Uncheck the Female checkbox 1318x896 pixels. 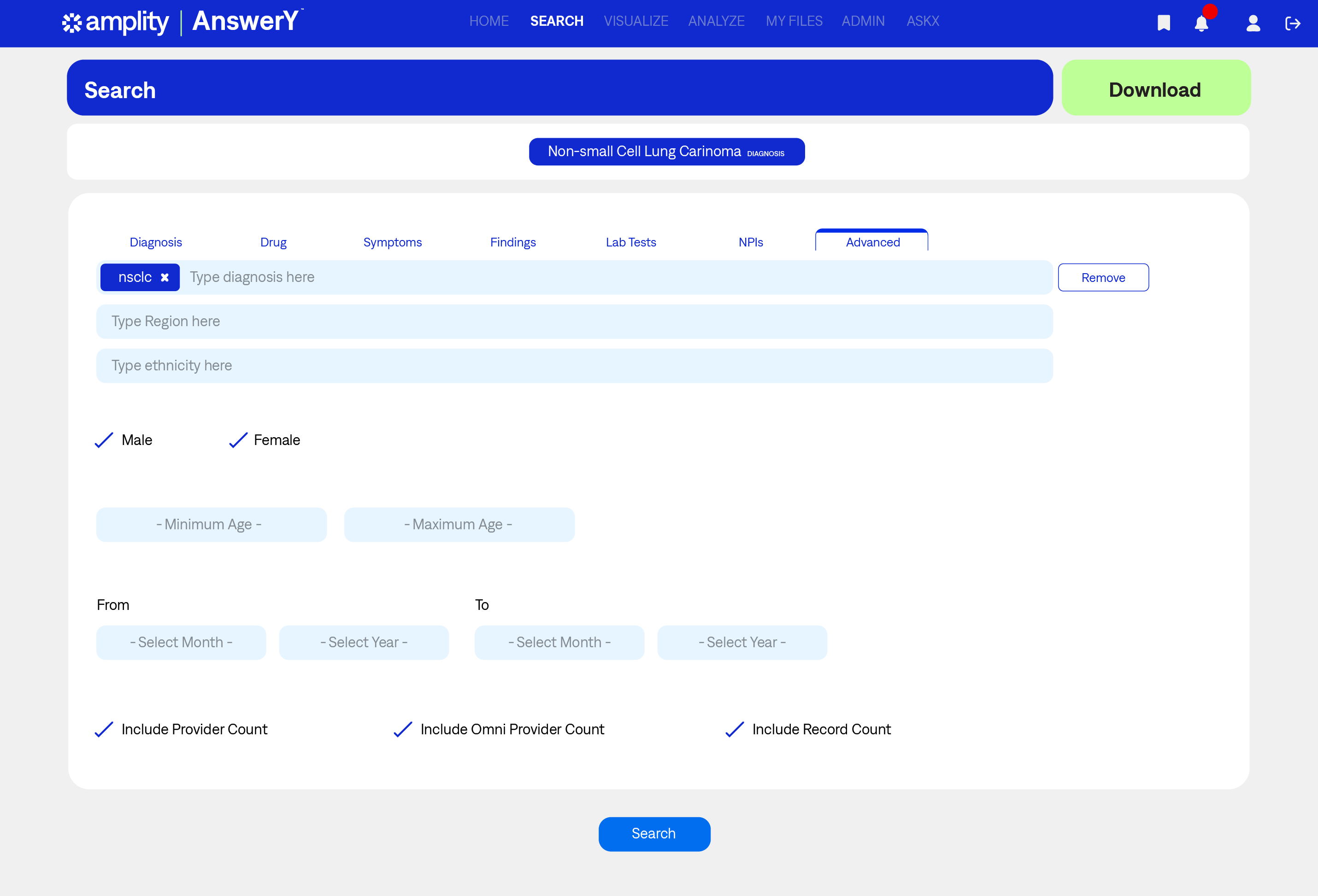pyautogui.click(x=238, y=440)
